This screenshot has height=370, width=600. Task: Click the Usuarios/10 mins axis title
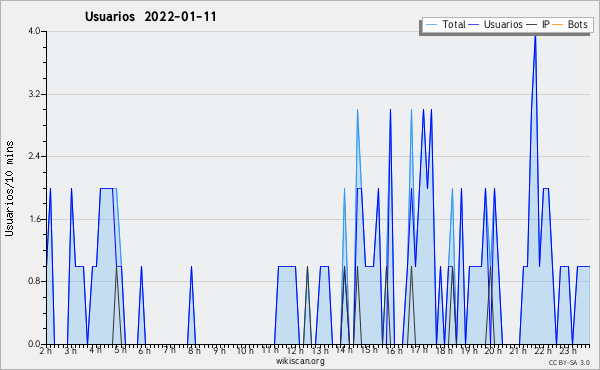(x=9, y=188)
